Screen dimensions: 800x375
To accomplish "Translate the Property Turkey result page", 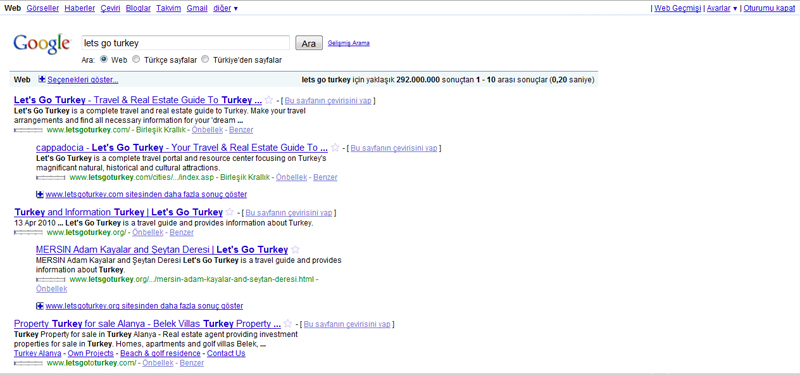I will point(346,324).
